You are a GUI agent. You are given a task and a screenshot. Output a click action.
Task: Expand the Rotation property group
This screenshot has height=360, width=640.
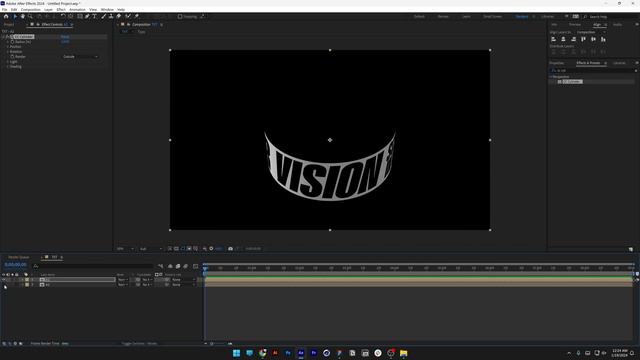coord(7,51)
